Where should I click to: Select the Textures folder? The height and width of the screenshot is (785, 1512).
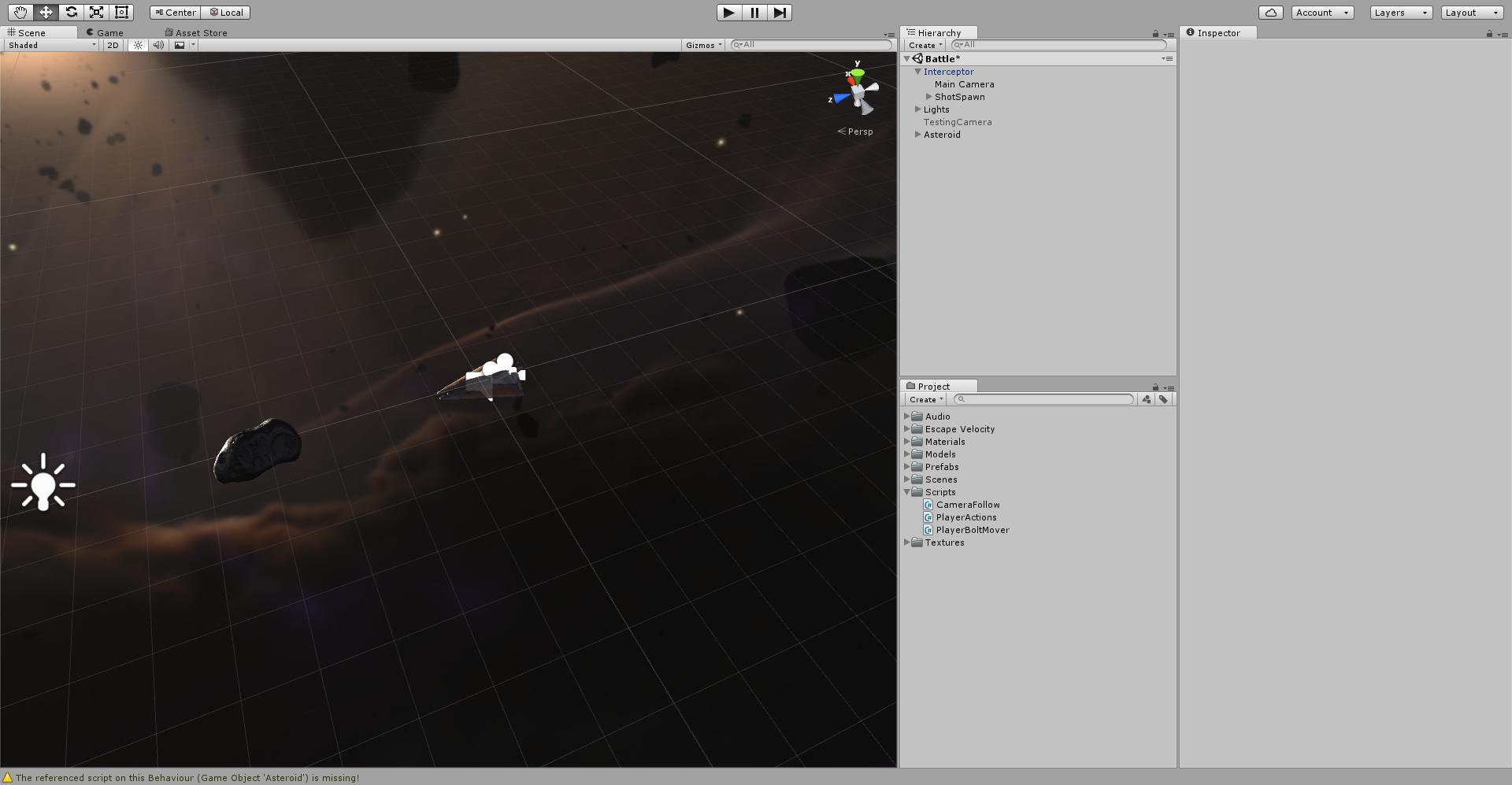[944, 542]
